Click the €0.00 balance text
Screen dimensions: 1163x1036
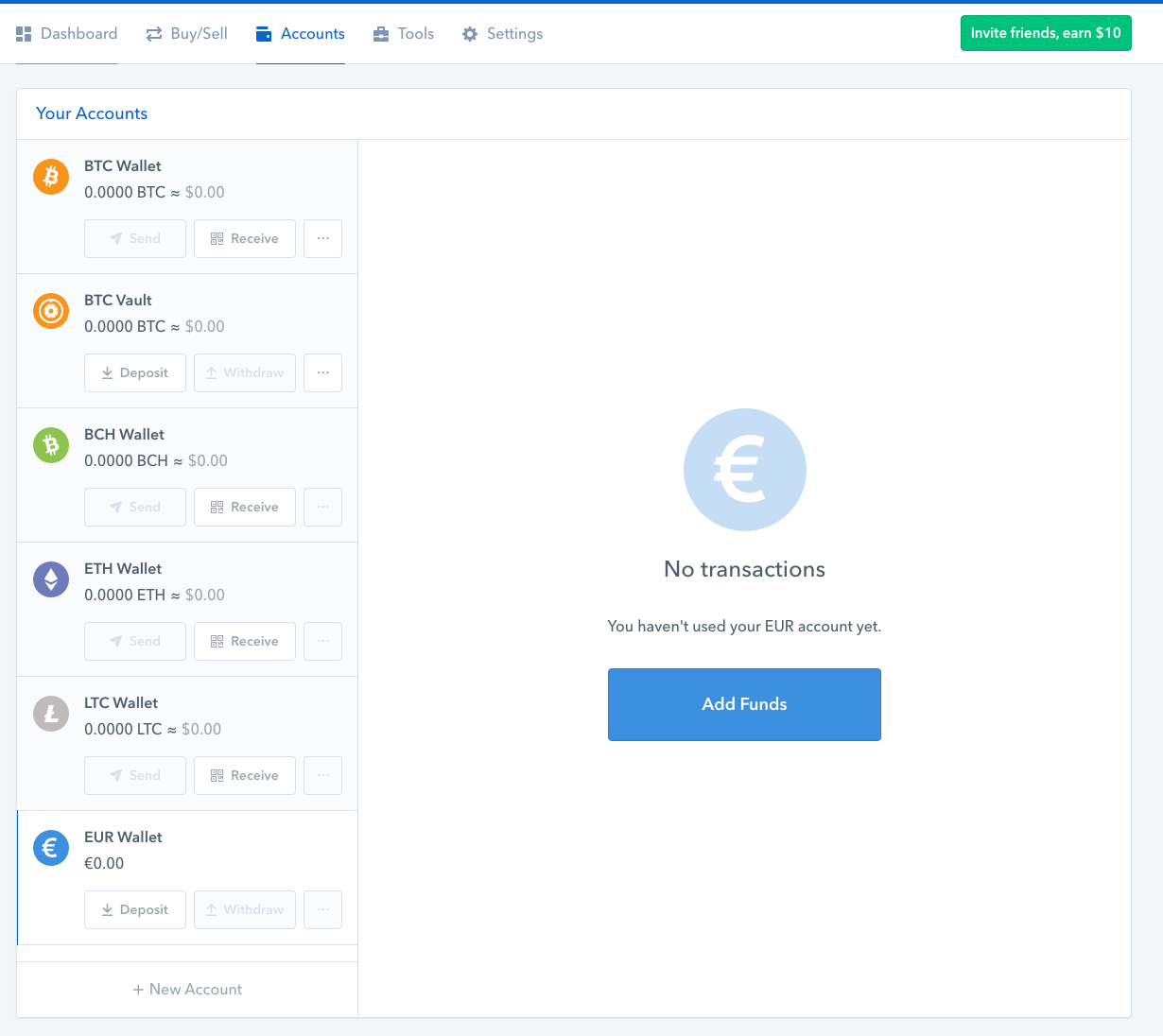tap(104, 864)
